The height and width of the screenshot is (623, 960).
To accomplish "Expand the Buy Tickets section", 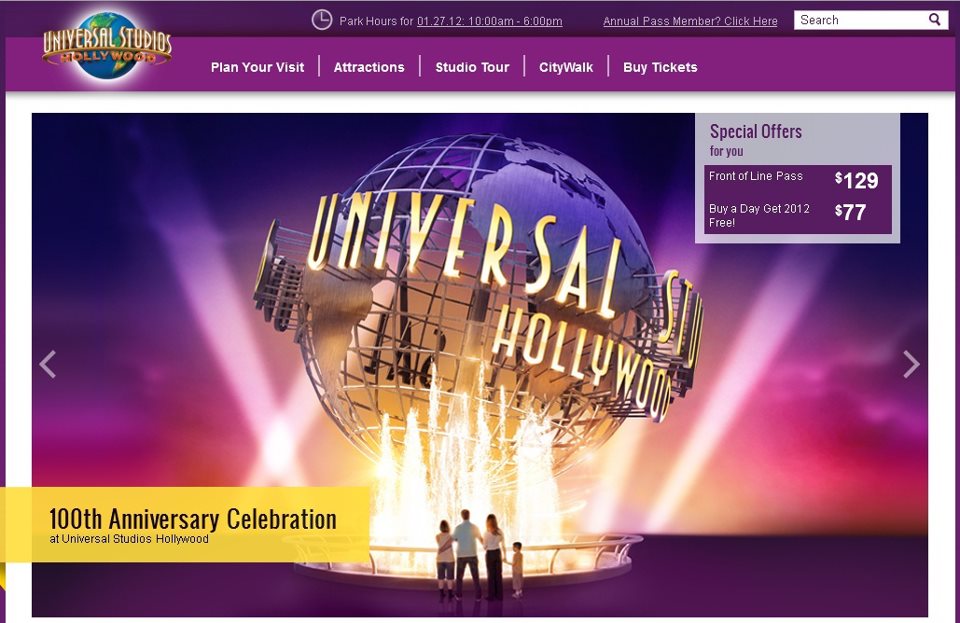I will [659, 67].
